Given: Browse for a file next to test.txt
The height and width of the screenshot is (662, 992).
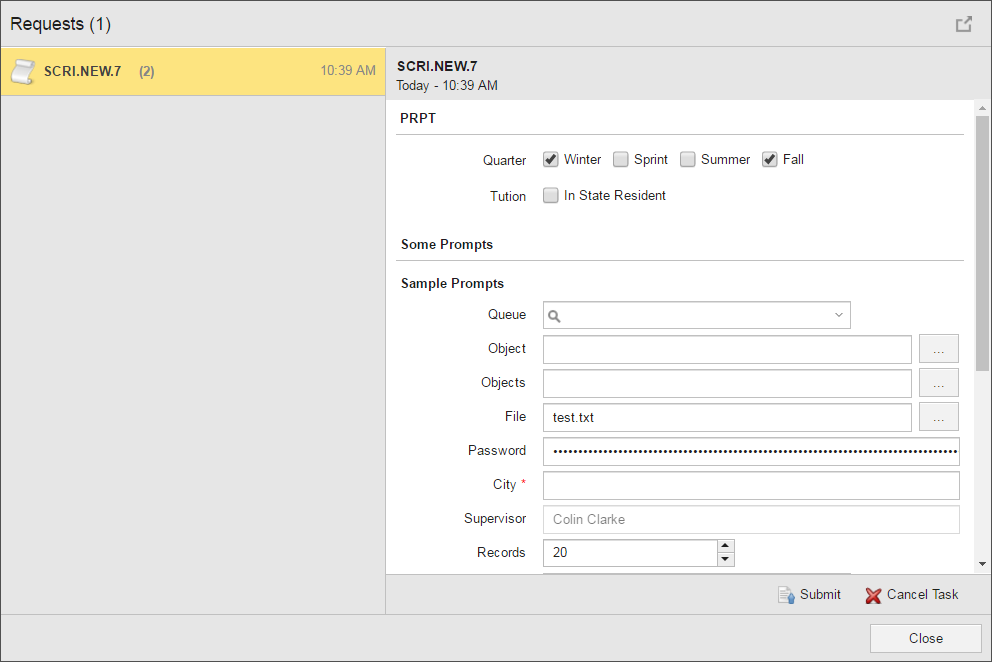Looking at the screenshot, I should pyautogui.click(x=938, y=417).
